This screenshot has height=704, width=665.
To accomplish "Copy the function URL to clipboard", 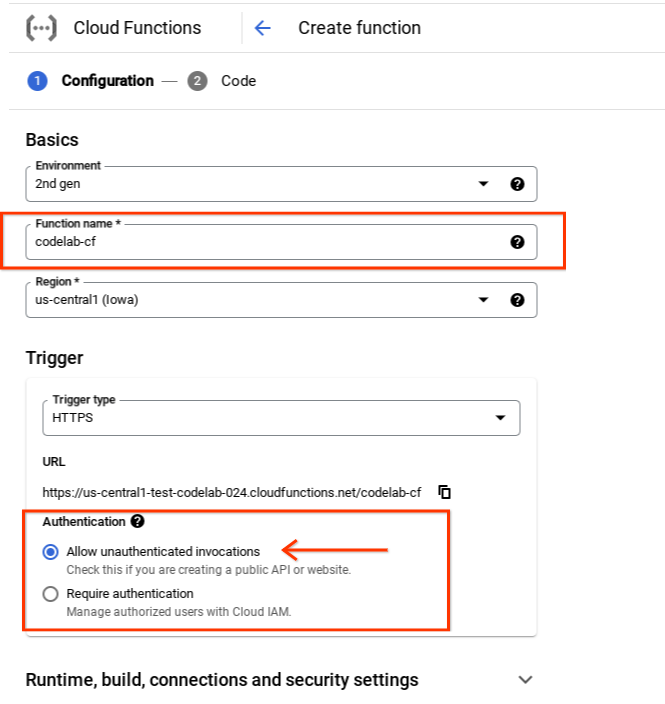I will pyautogui.click(x=445, y=492).
